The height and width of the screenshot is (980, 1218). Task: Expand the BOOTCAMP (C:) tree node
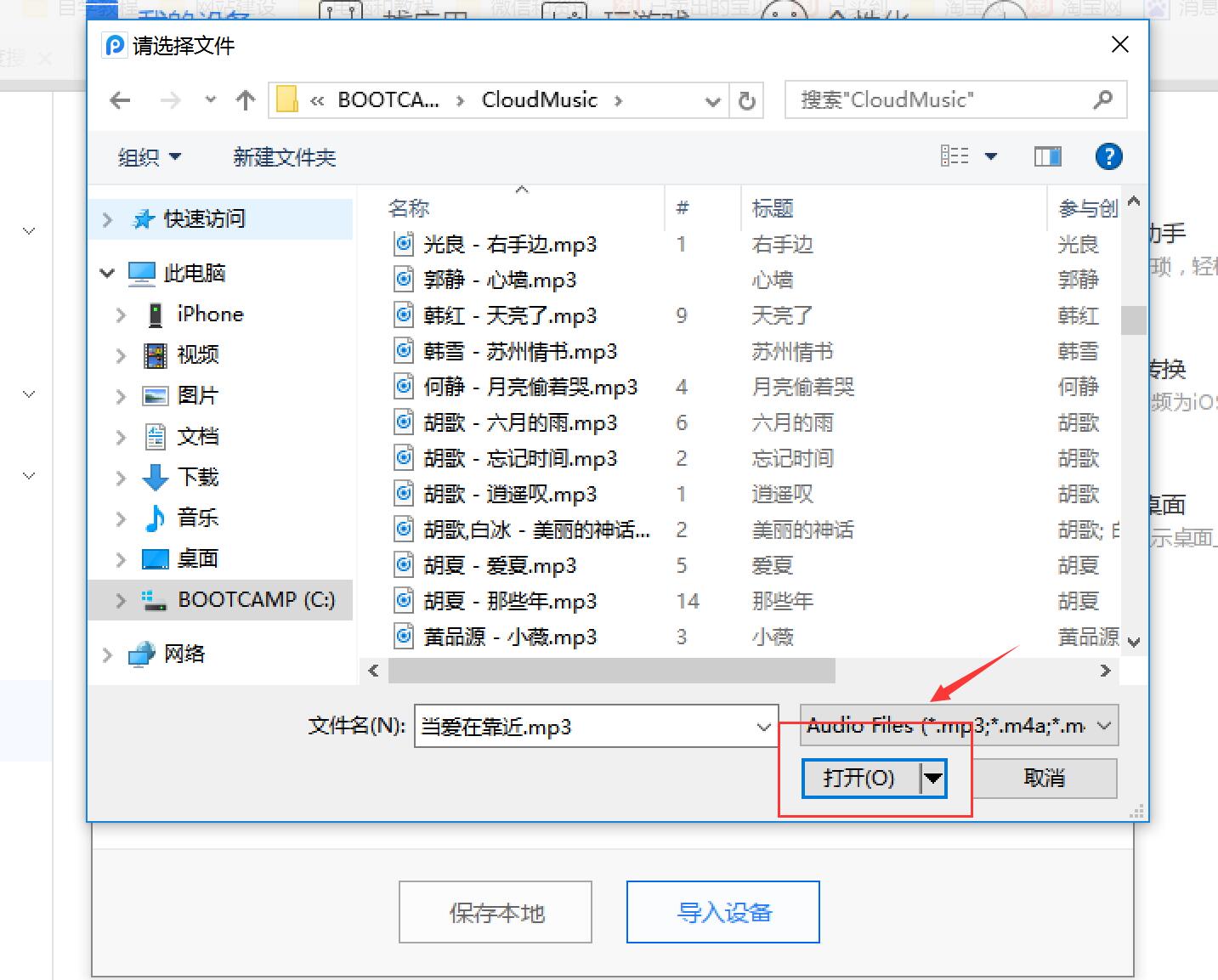point(119,600)
